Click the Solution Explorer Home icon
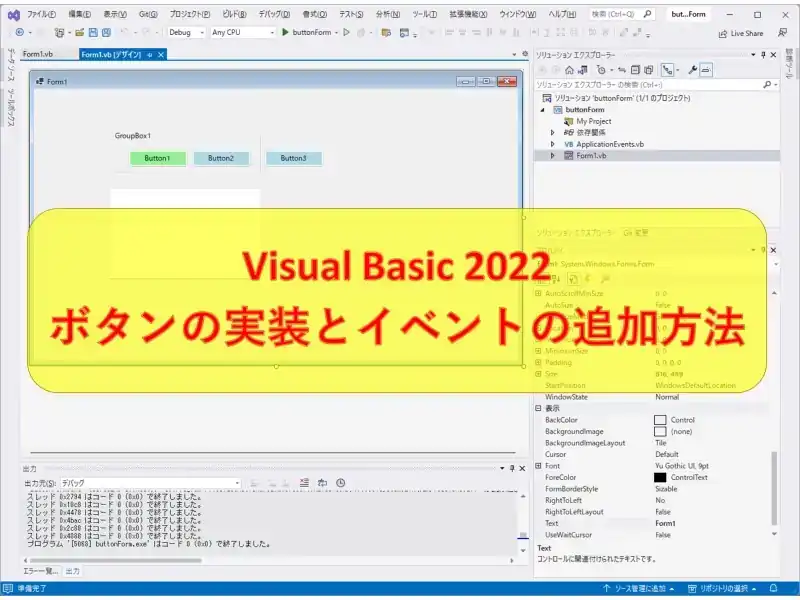This screenshot has width=800, height=600. (x=569, y=70)
